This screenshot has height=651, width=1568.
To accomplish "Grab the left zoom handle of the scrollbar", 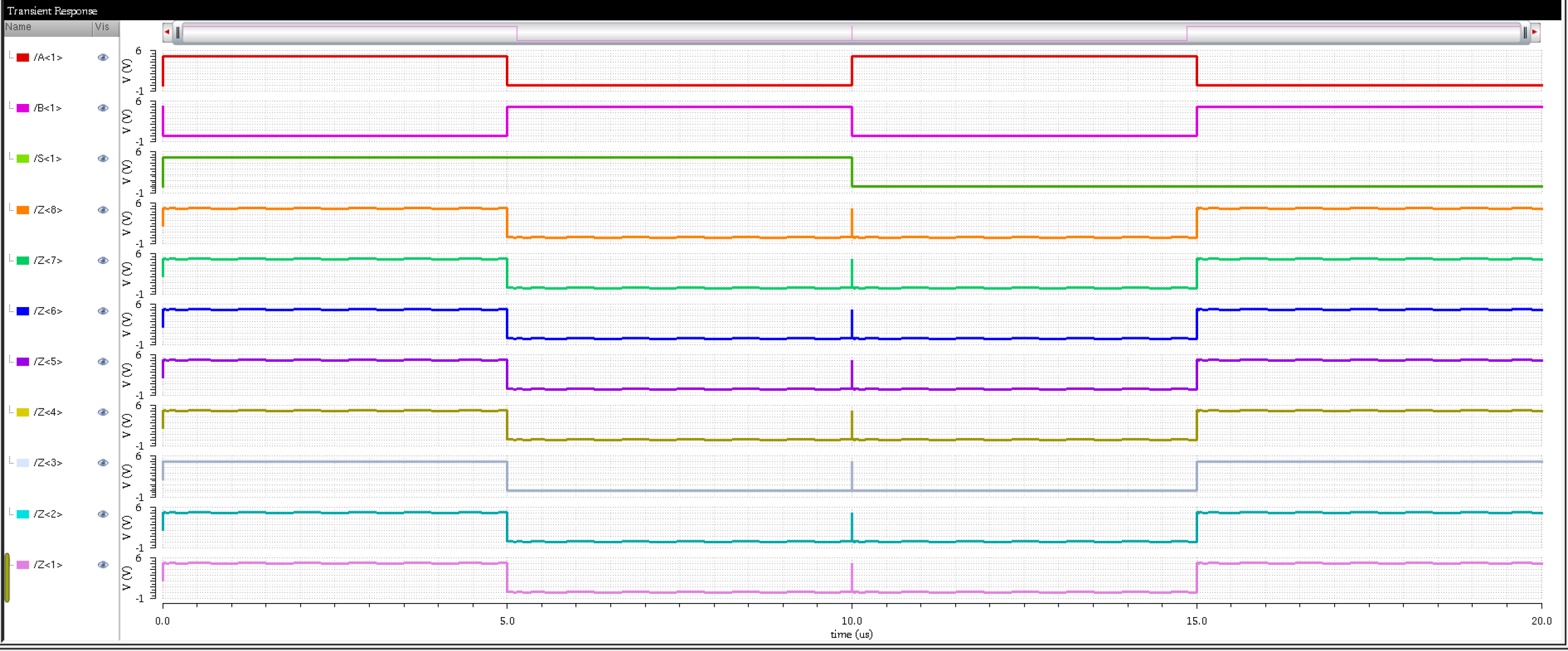I will 178,33.
